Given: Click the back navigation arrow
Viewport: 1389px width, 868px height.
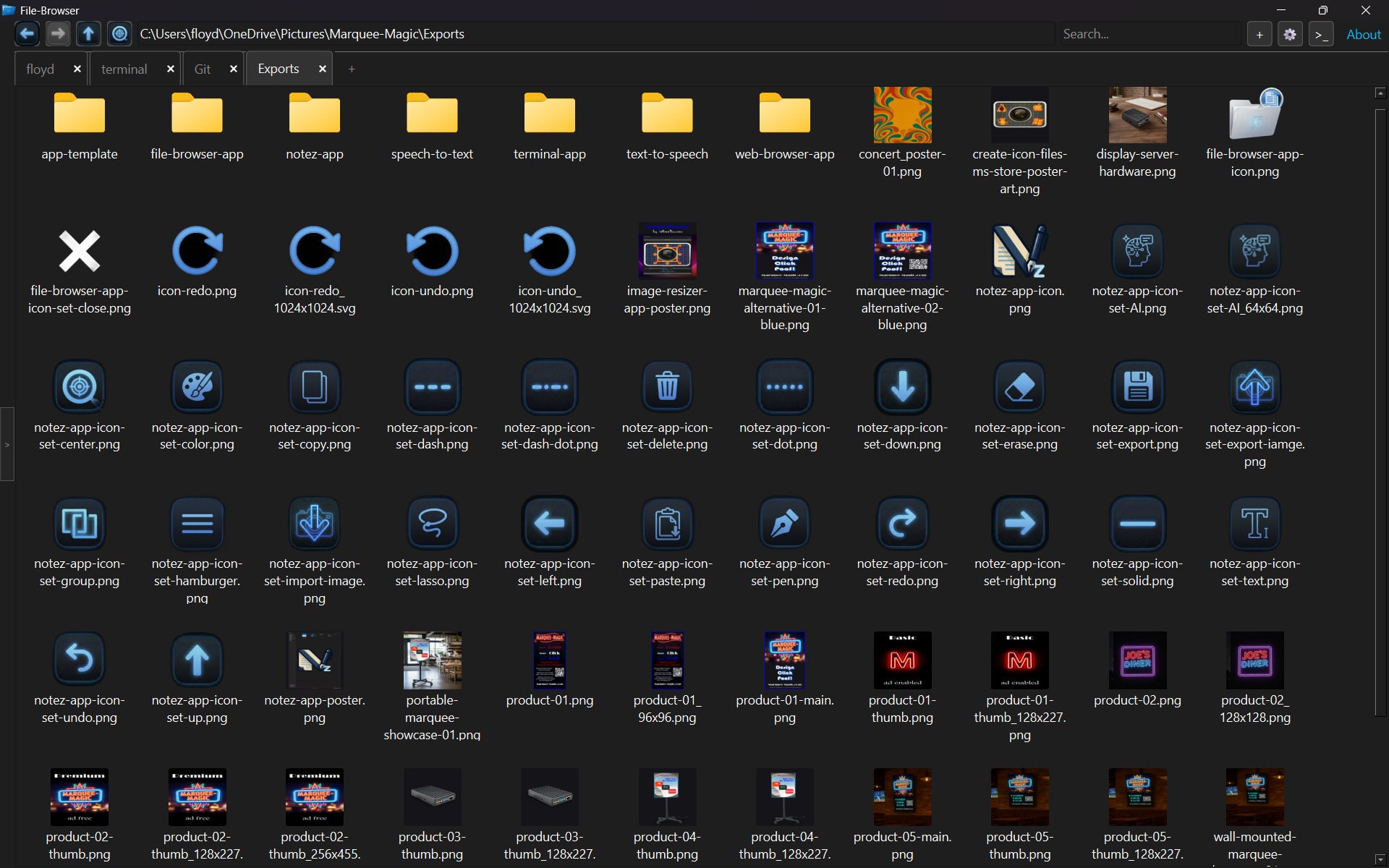Looking at the screenshot, I should click(27, 33).
